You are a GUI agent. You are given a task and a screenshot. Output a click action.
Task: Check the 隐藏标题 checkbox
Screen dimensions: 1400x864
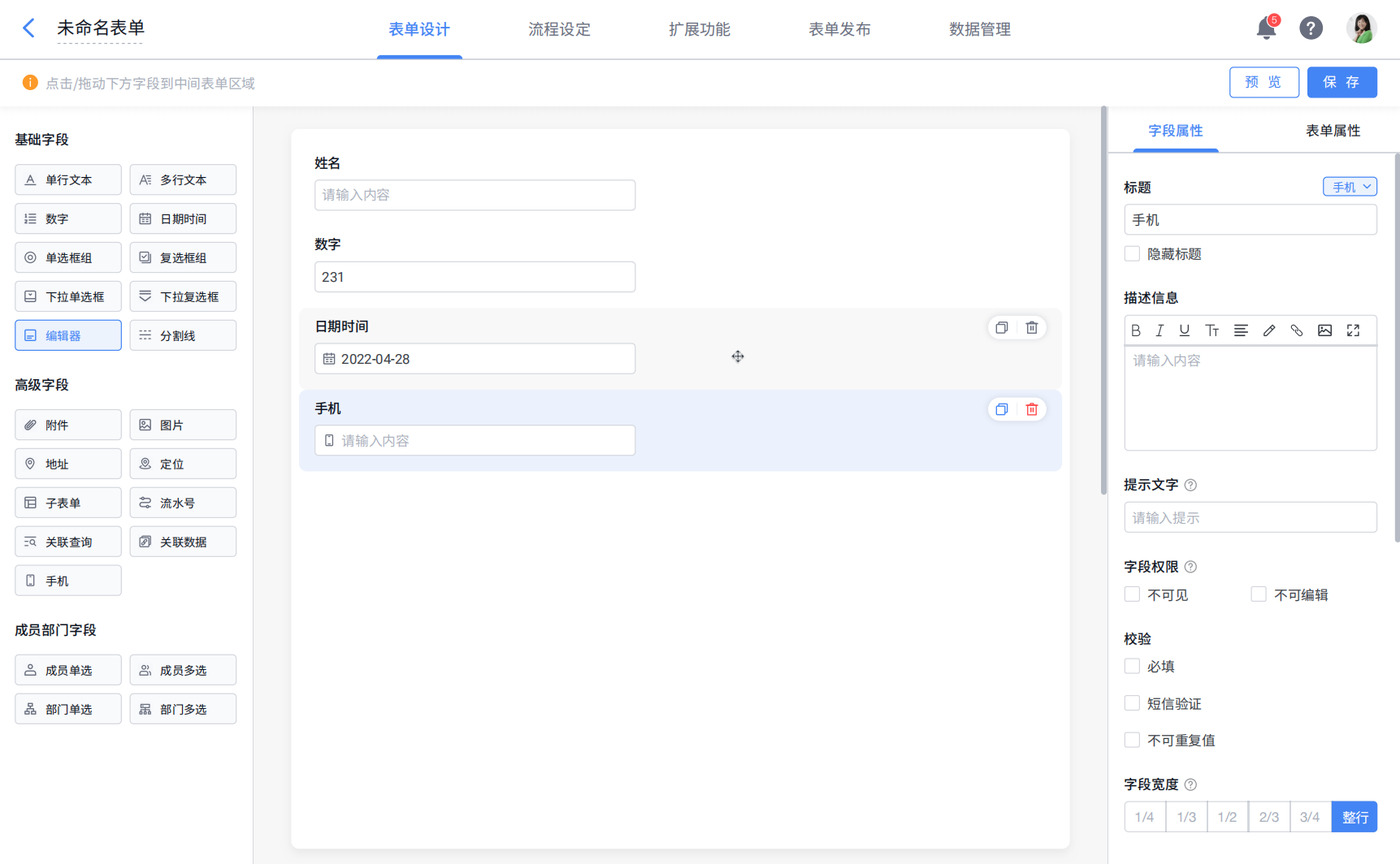click(x=1133, y=254)
